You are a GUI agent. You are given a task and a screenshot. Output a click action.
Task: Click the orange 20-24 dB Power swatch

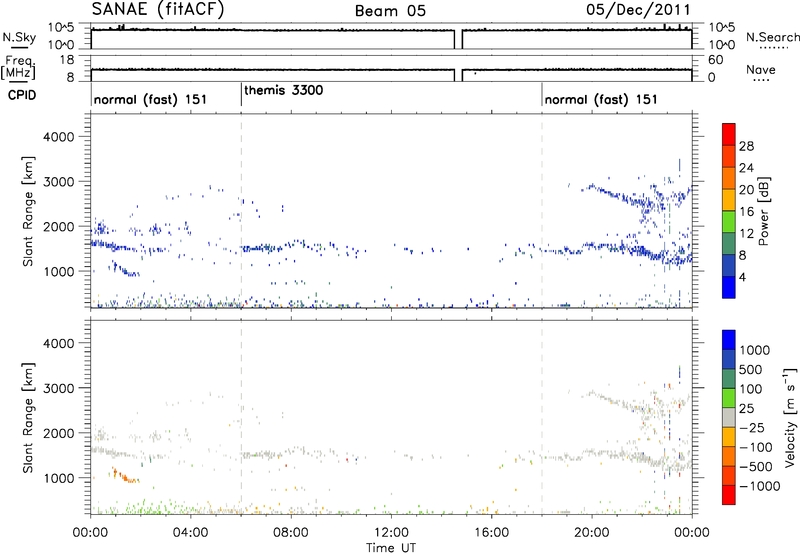click(729, 178)
